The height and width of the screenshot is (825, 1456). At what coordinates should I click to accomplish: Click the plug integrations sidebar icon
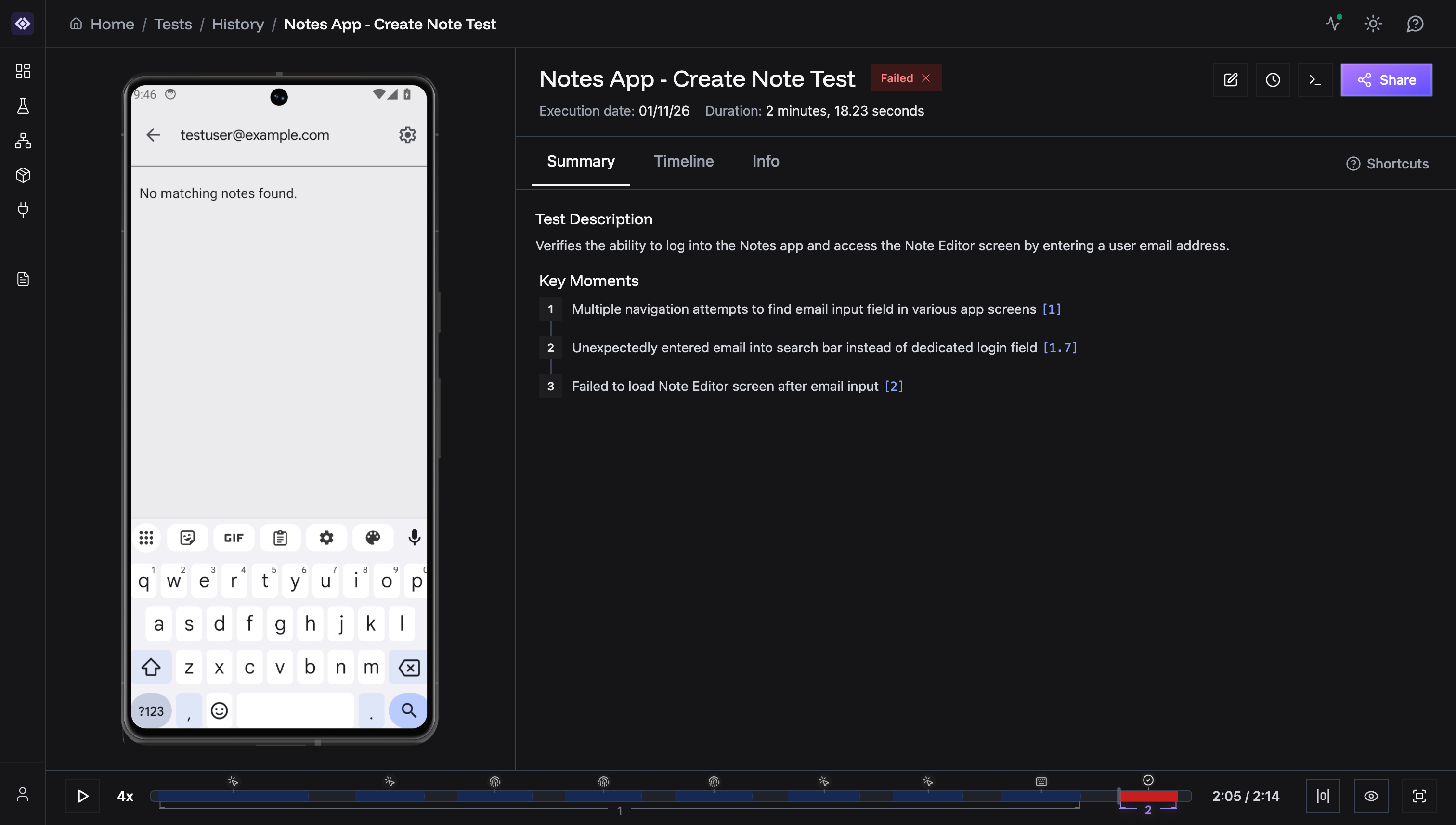click(23, 210)
